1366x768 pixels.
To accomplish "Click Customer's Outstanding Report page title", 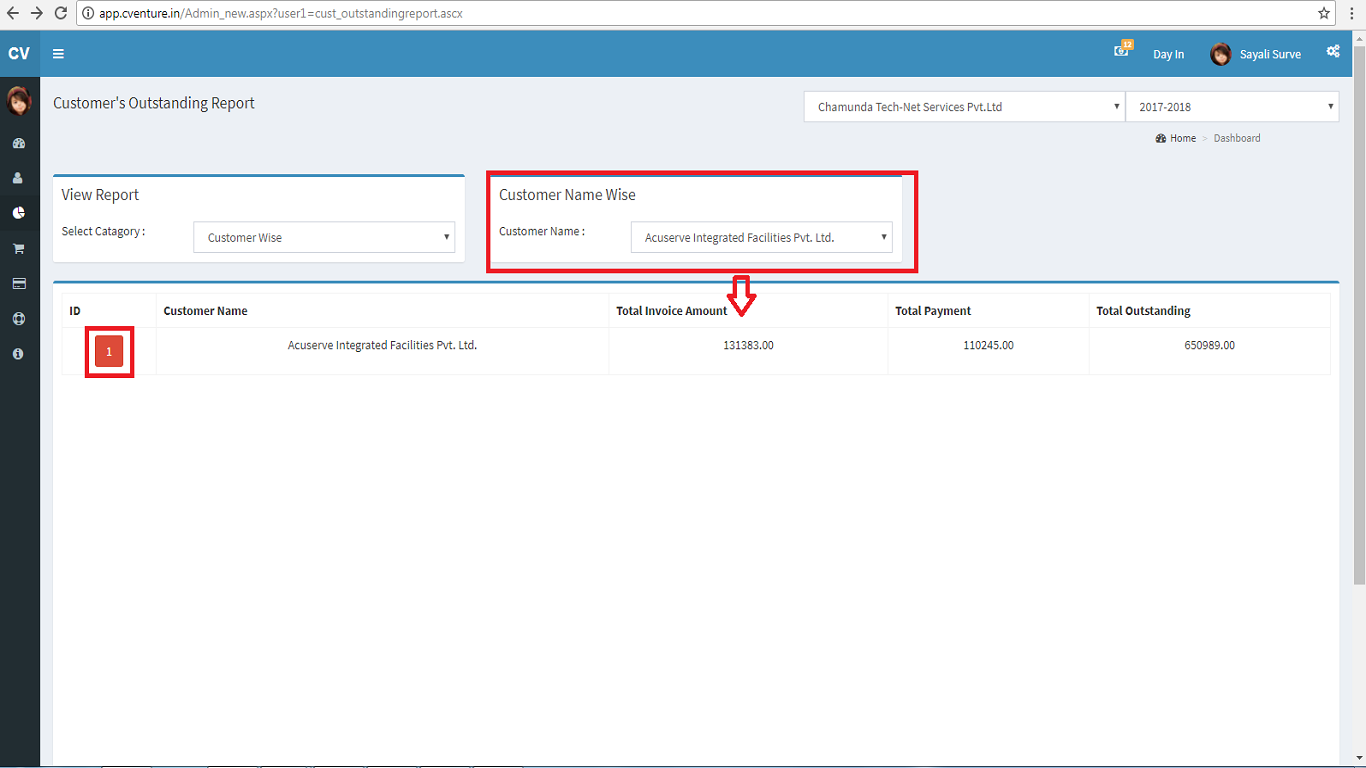I will (x=154, y=103).
